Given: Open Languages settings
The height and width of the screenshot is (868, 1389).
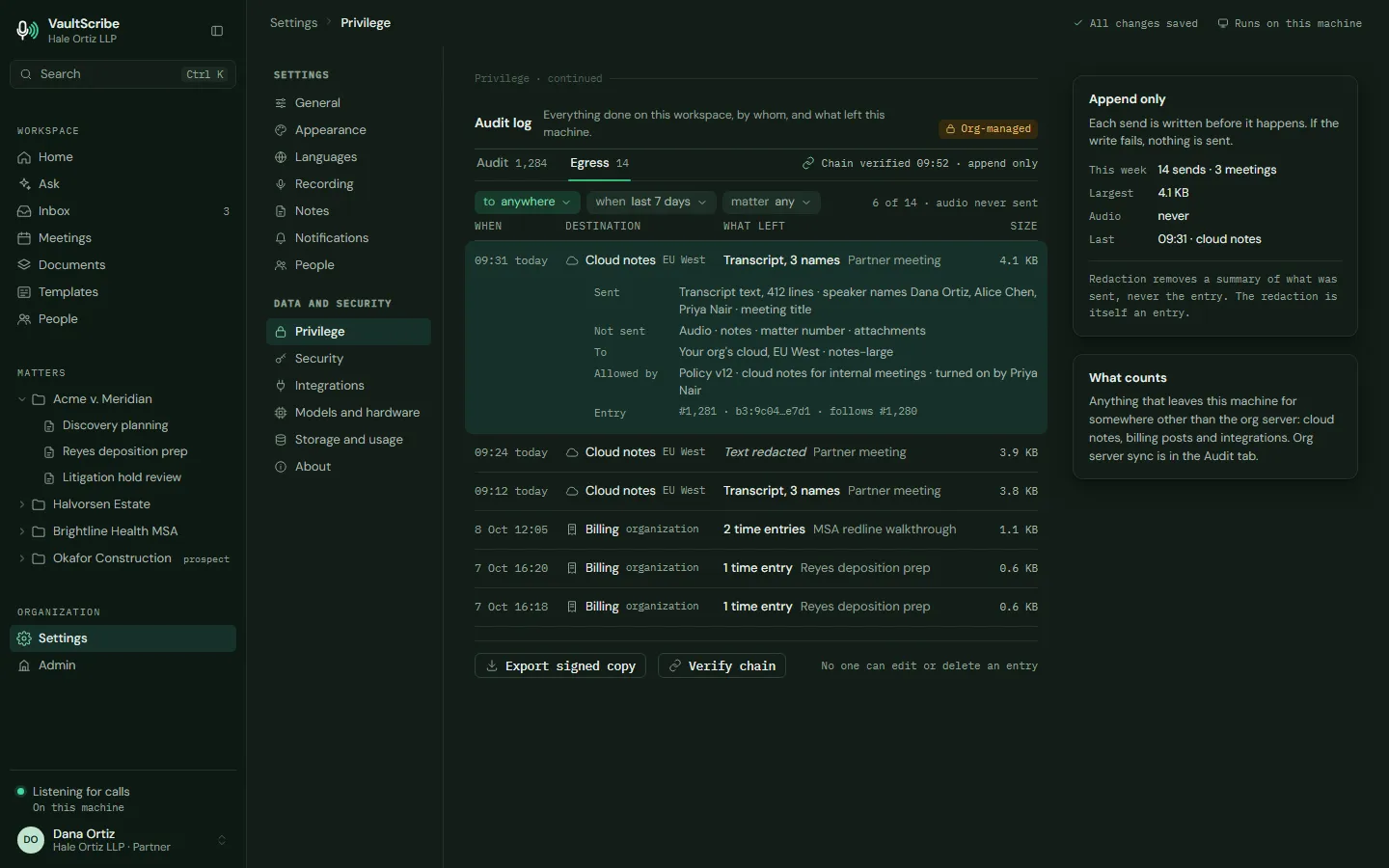Looking at the screenshot, I should pos(348,157).
